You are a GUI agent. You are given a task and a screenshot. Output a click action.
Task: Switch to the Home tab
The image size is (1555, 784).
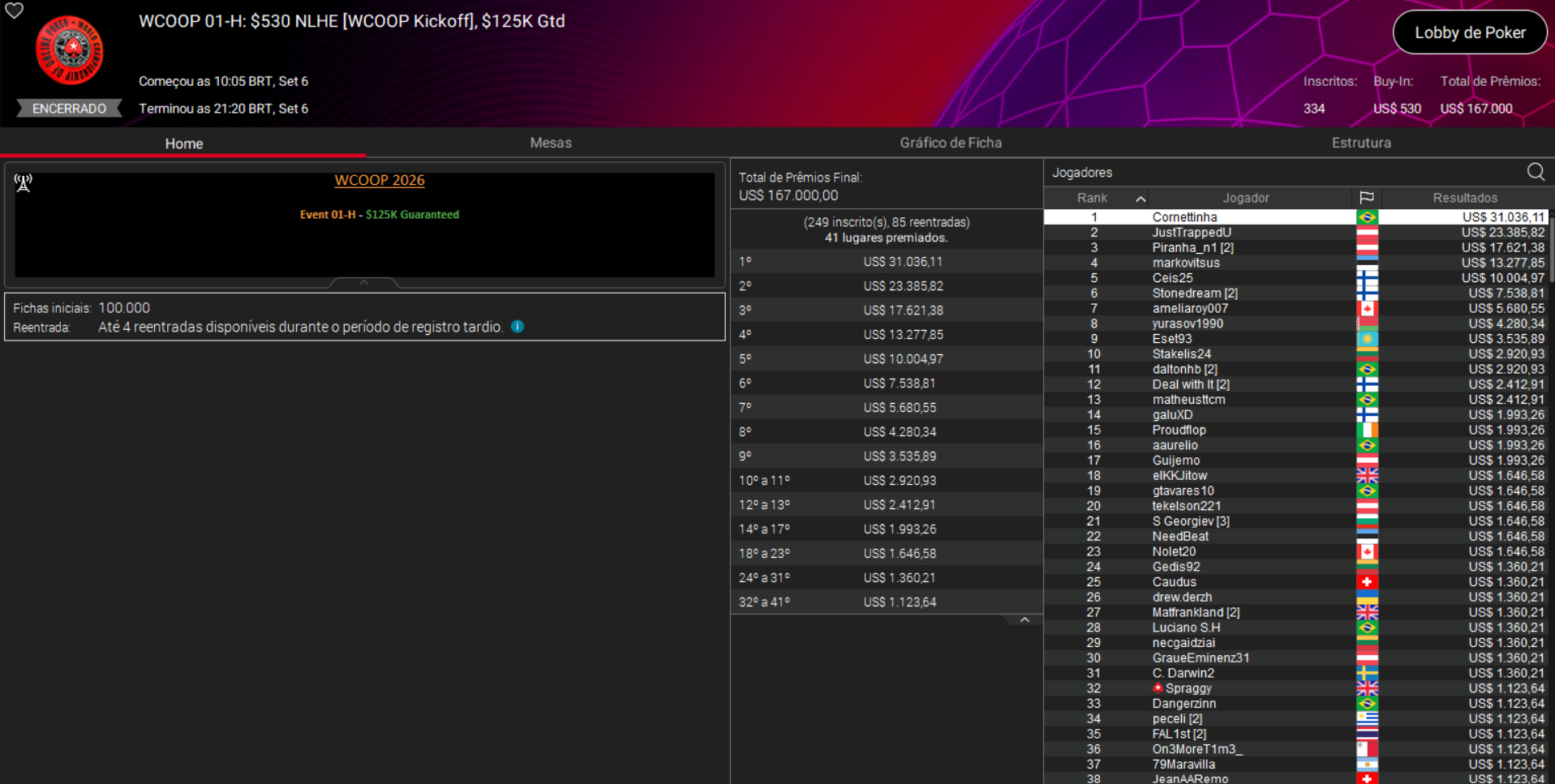coord(183,144)
